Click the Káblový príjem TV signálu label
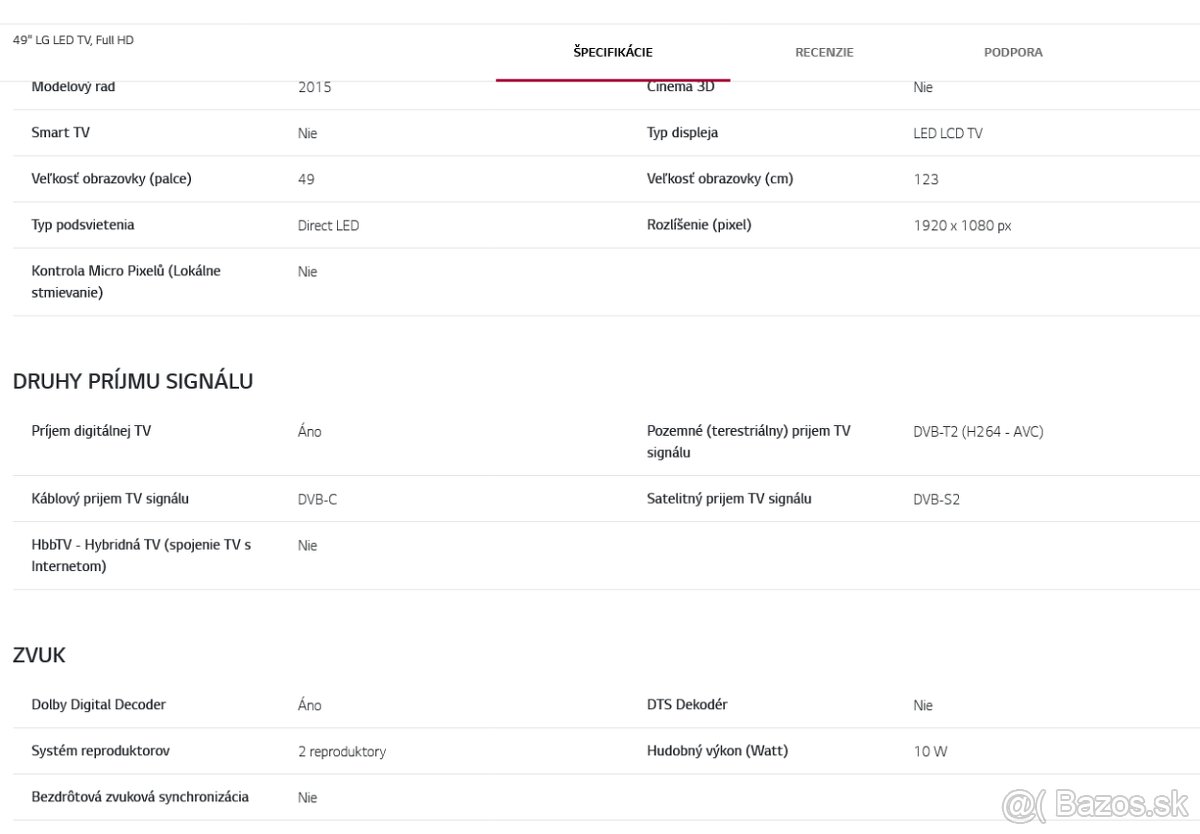Image resolution: width=1200 pixels, height=834 pixels. [x=110, y=498]
